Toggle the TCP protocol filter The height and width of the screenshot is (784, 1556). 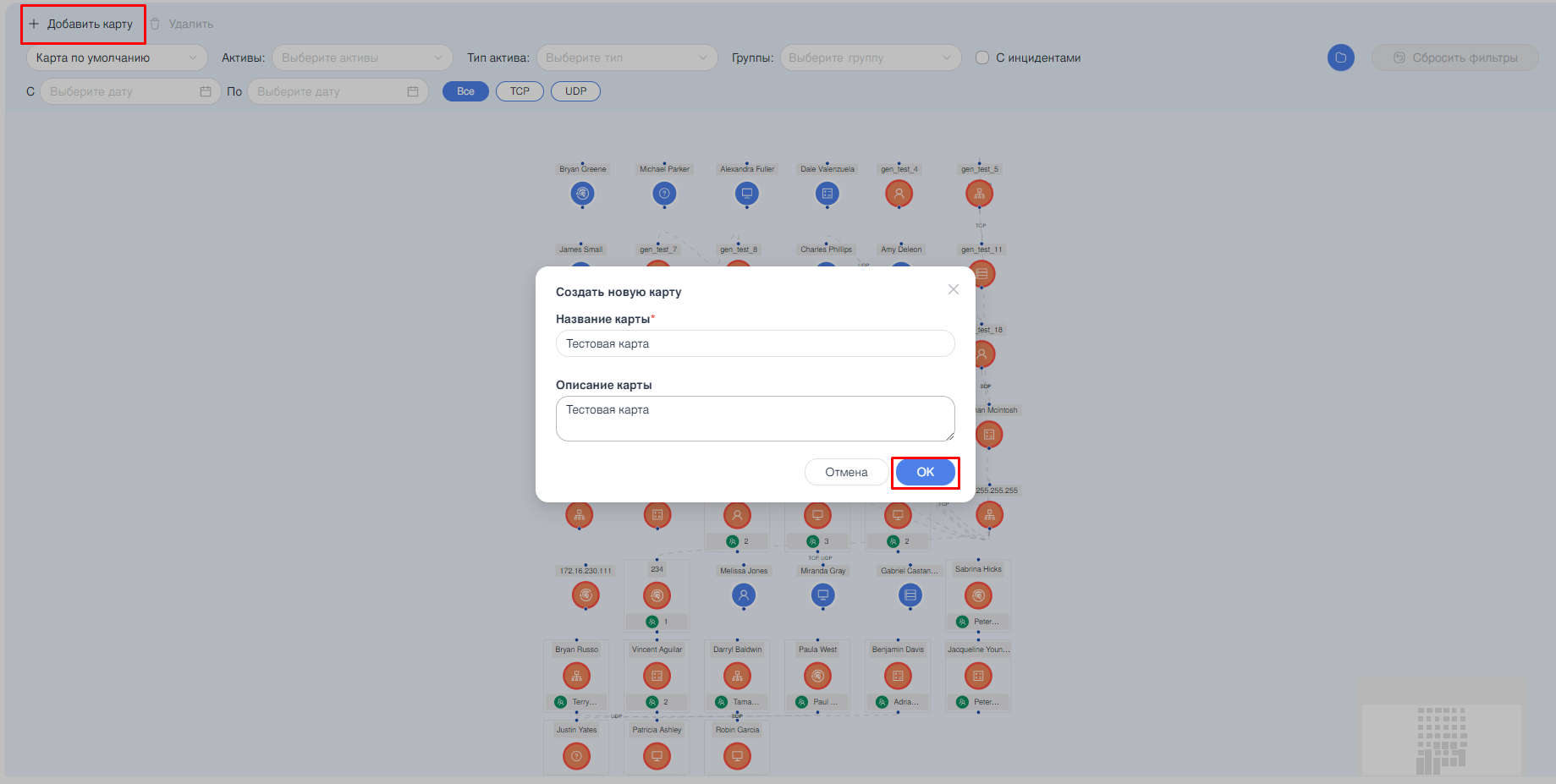point(520,91)
